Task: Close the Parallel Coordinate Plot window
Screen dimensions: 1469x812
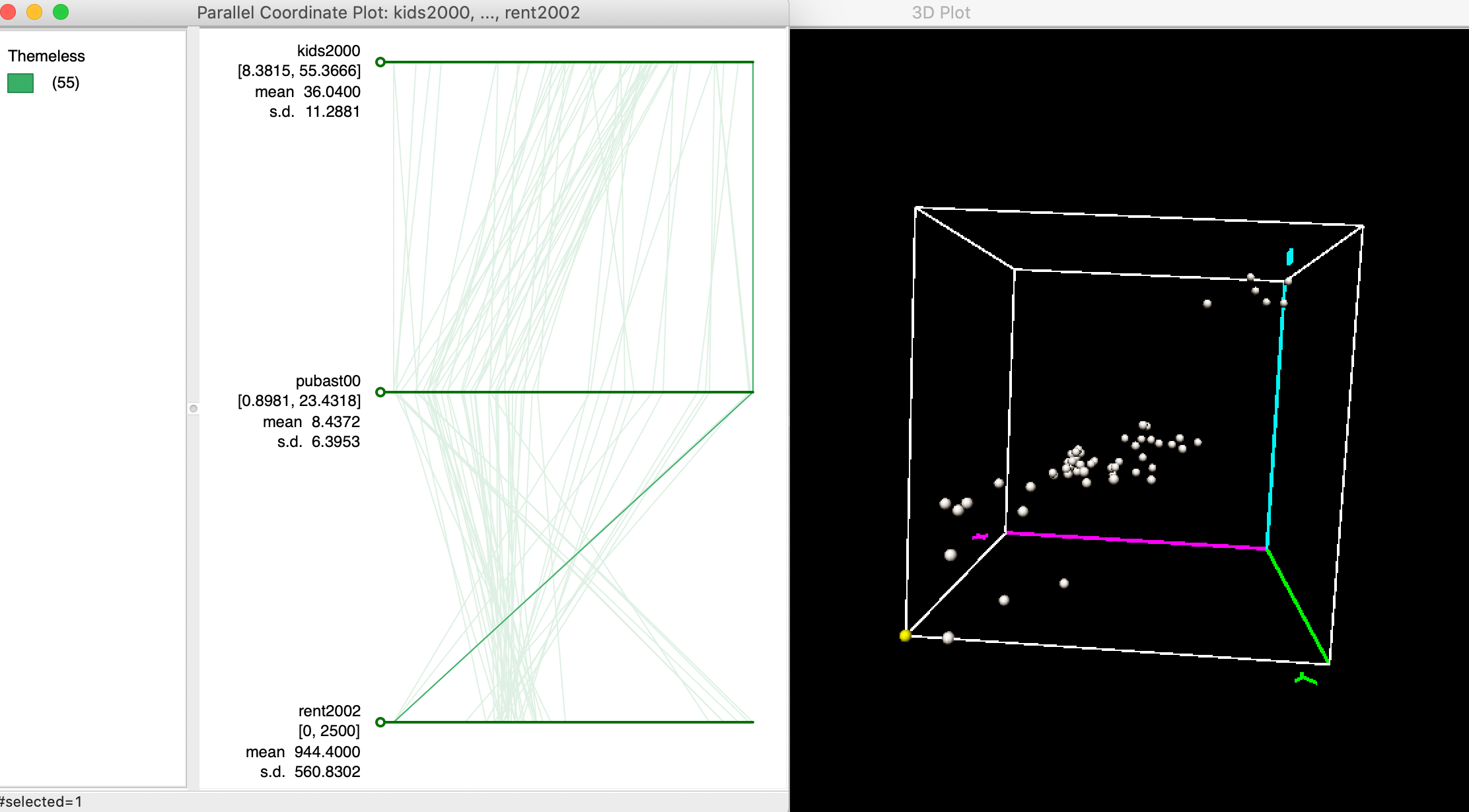Action: pyautogui.click(x=8, y=12)
